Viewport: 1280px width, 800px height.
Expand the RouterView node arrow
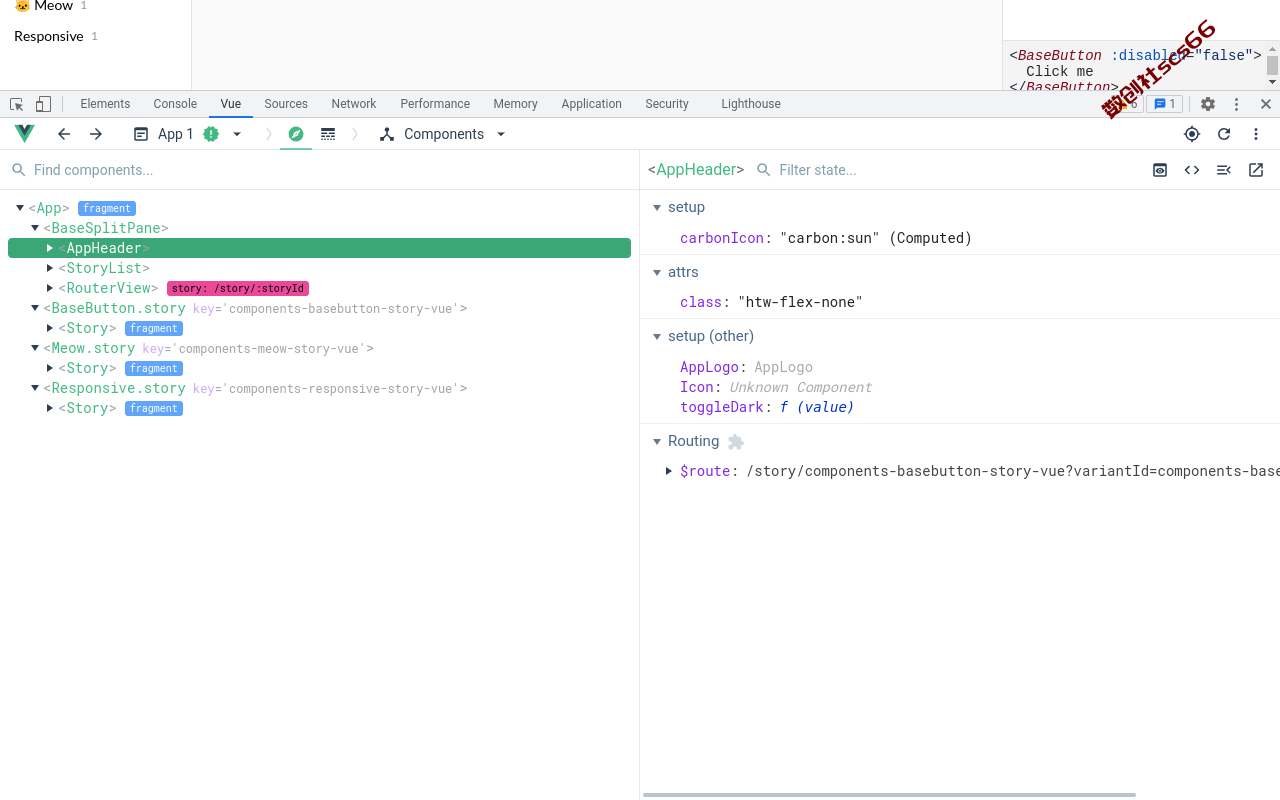[50, 288]
